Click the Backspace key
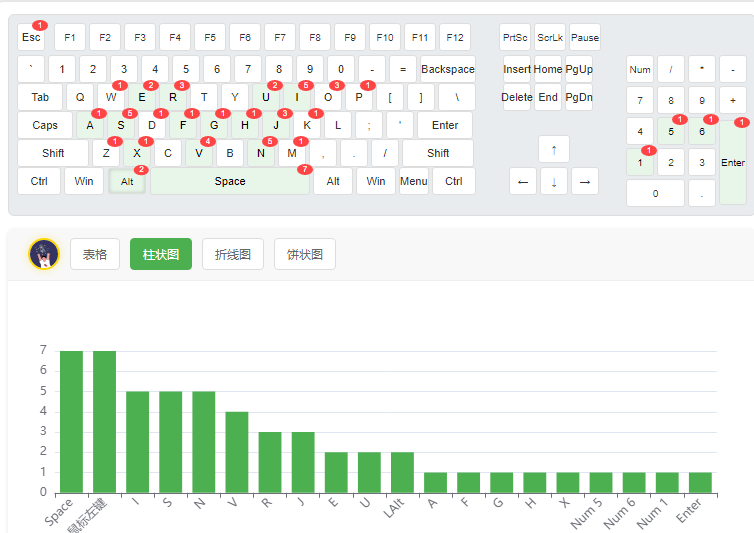 (448, 69)
